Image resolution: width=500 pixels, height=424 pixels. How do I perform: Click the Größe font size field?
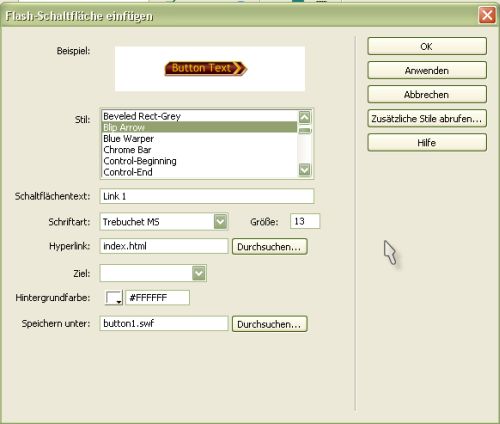coord(305,221)
